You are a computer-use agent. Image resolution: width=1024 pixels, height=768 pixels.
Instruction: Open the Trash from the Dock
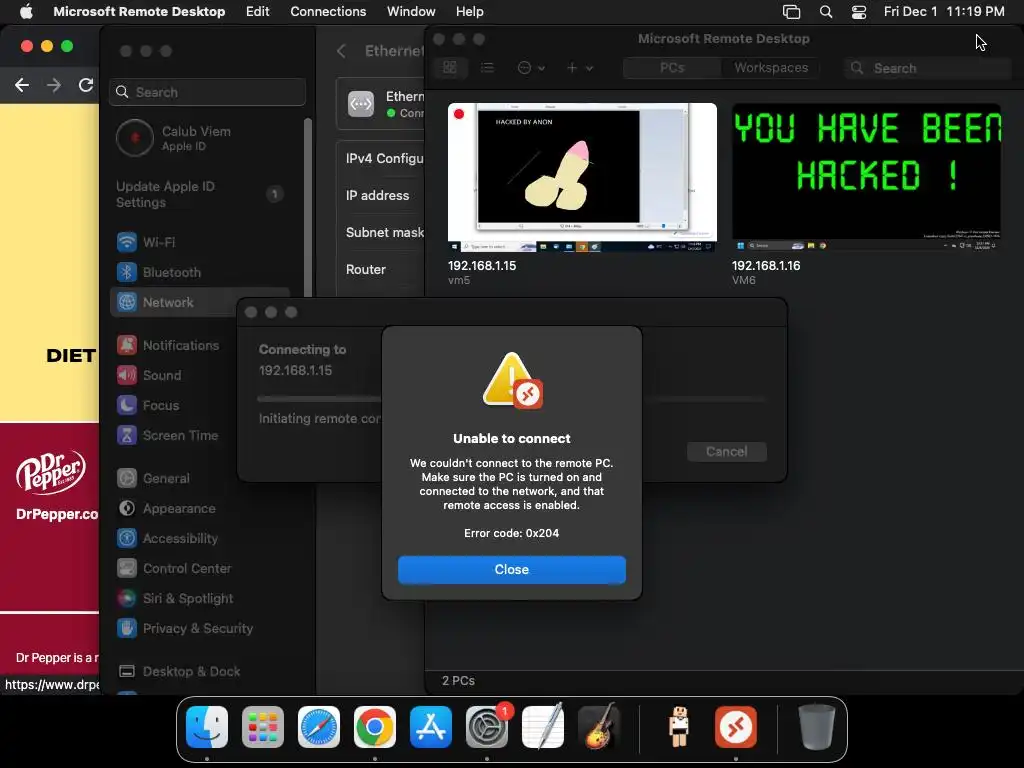coord(816,727)
